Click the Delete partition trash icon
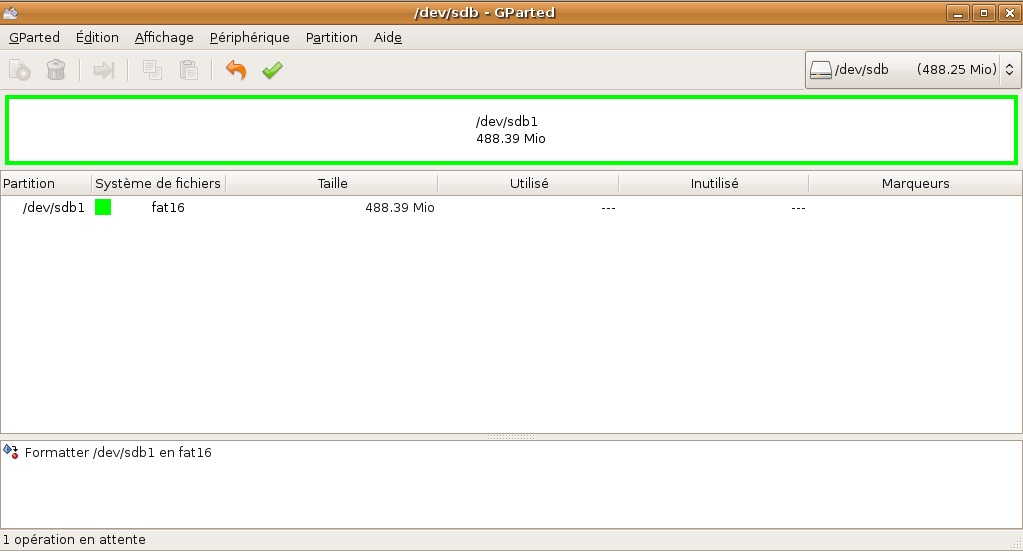Screen dimensions: 1023x552 click(x=56, y=70)
